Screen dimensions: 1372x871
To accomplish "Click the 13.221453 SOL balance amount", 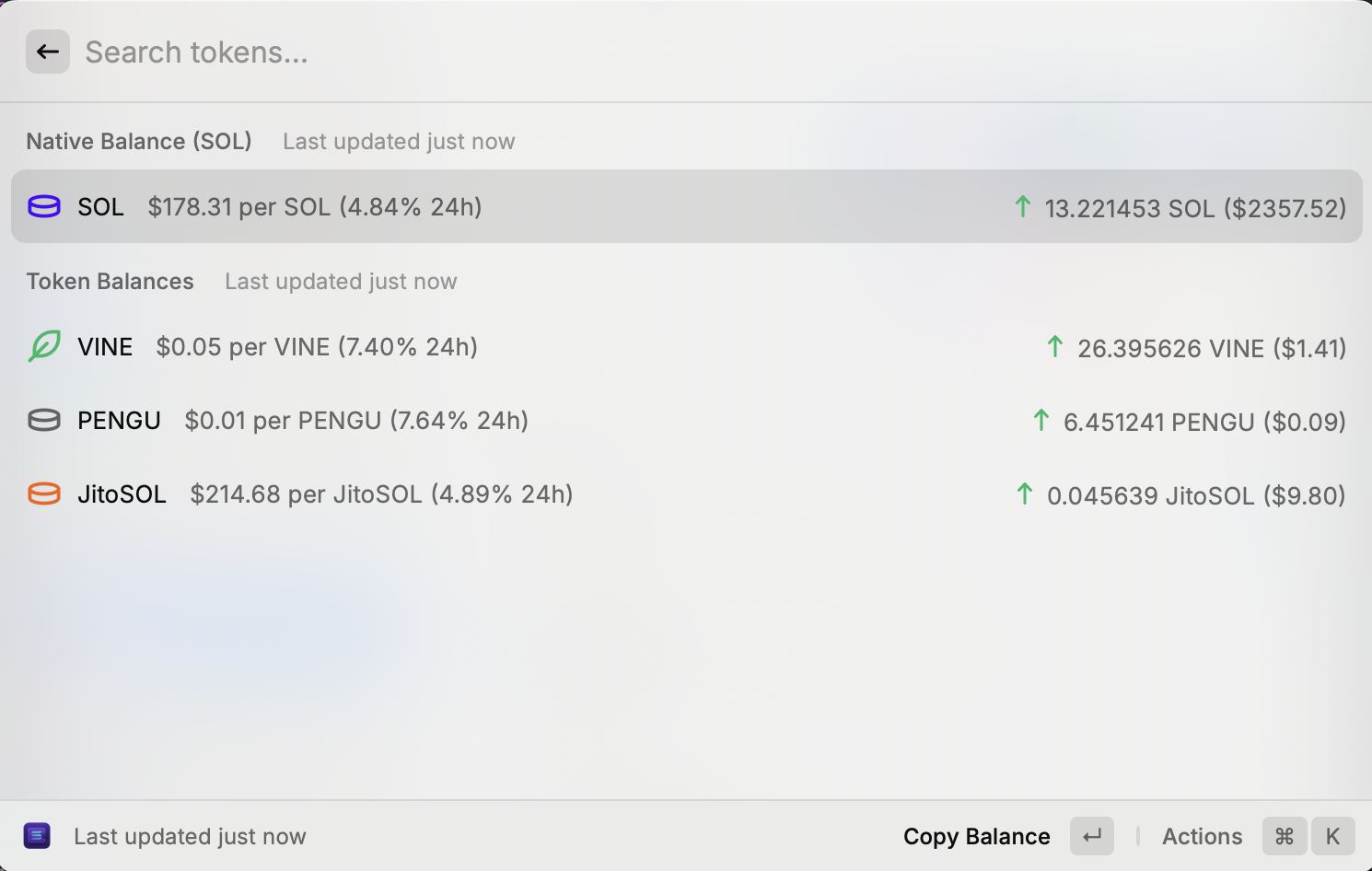I will coord(1130,209).
